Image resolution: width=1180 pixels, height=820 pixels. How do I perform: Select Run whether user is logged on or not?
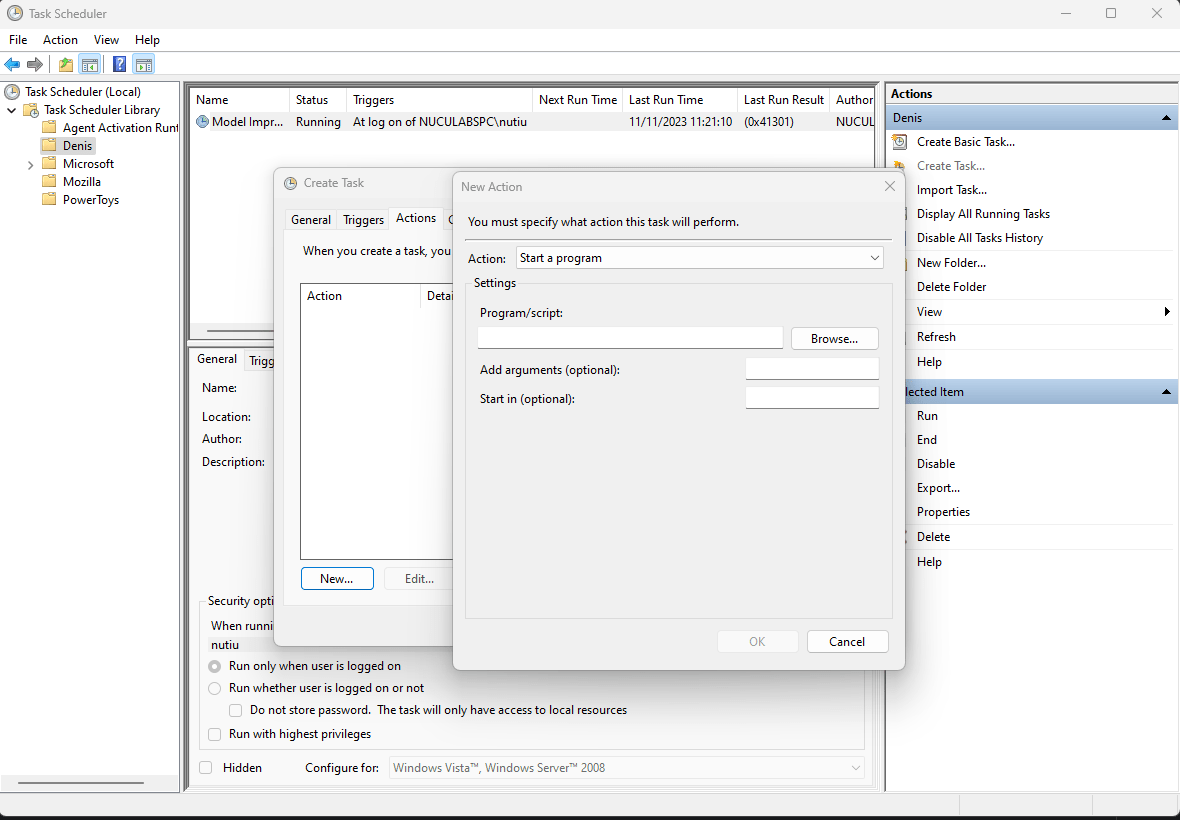point(214,688)
